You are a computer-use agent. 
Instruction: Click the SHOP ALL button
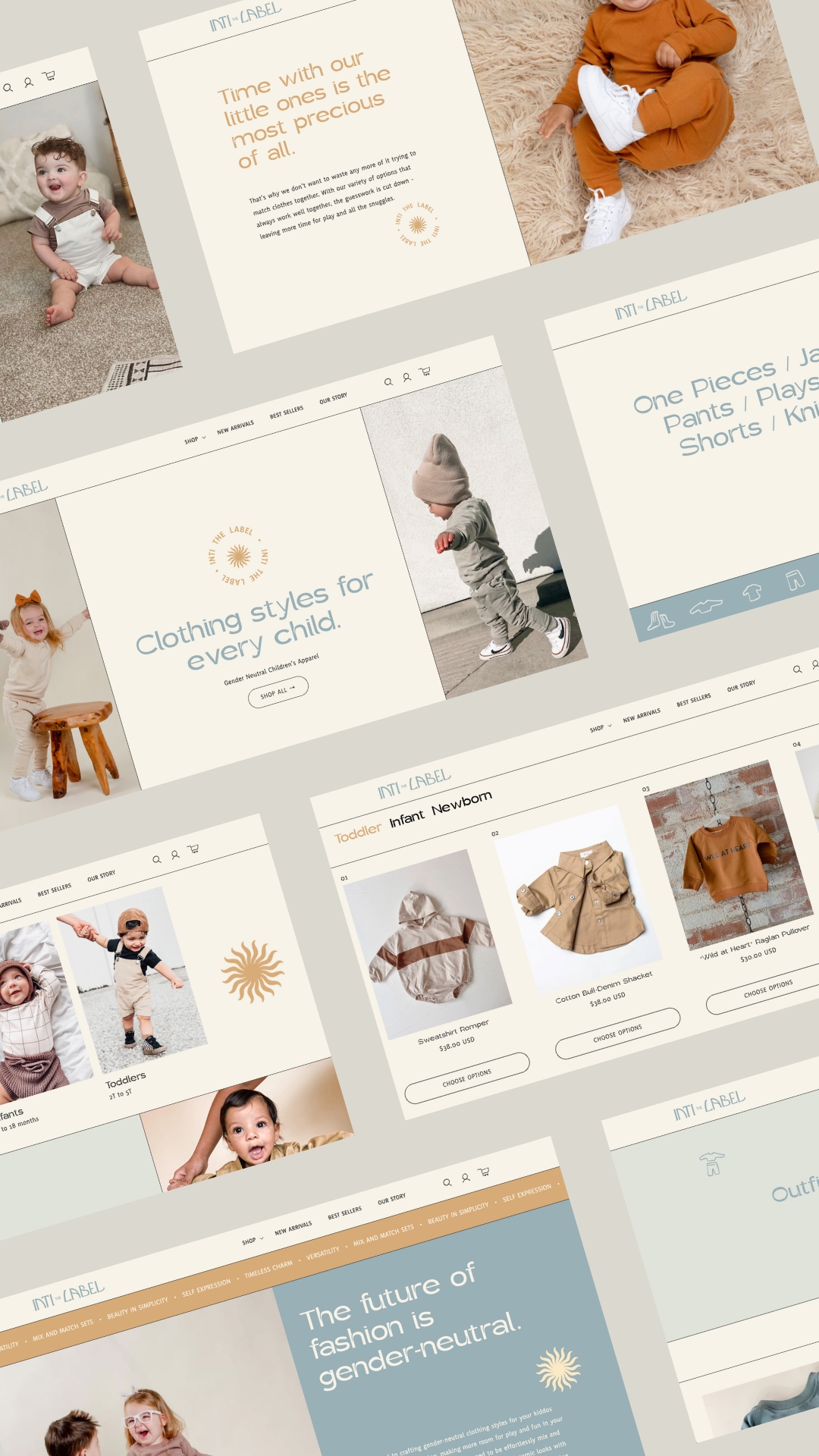(278, 692)
